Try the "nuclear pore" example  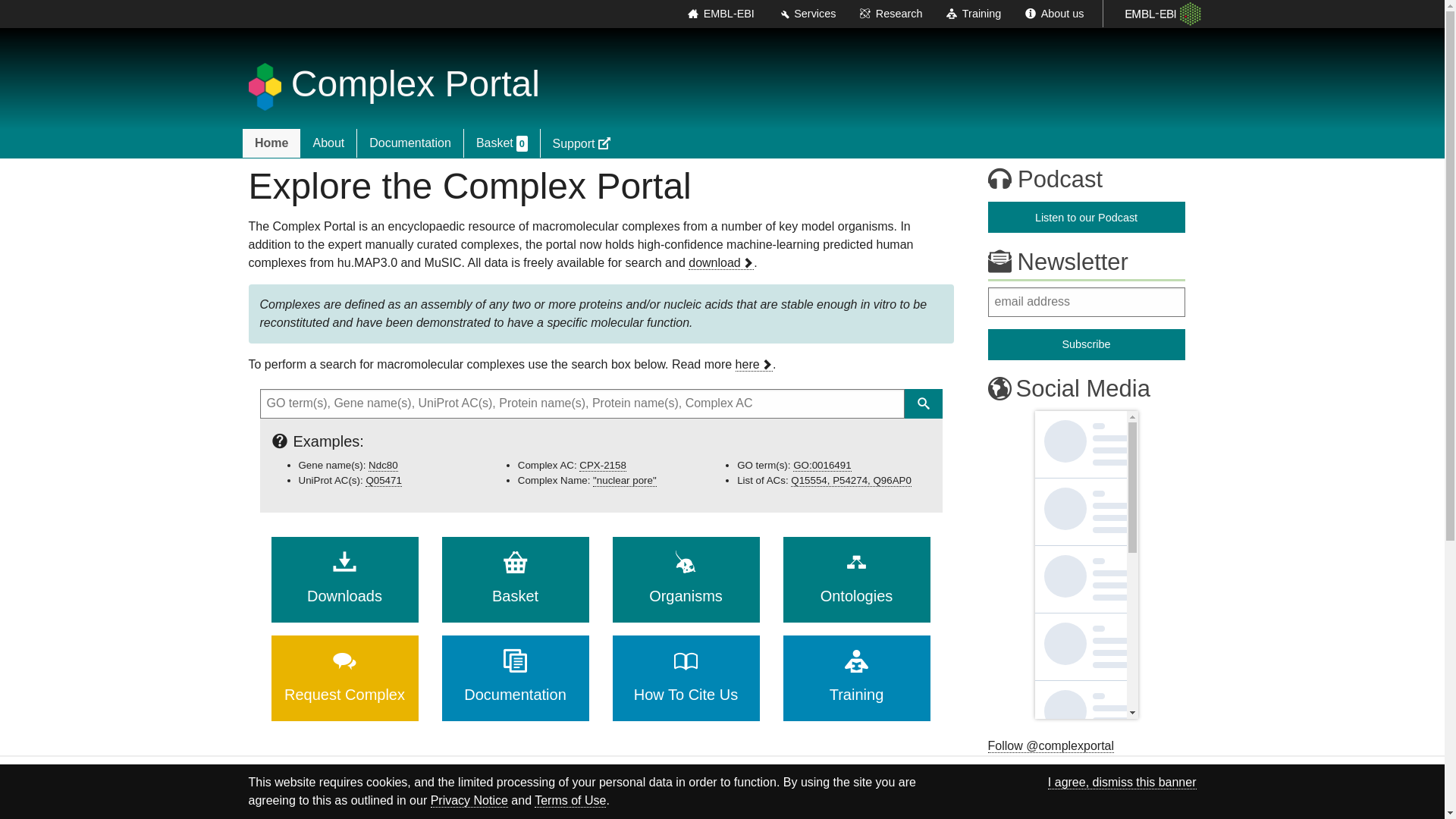[x=625, y=481]
